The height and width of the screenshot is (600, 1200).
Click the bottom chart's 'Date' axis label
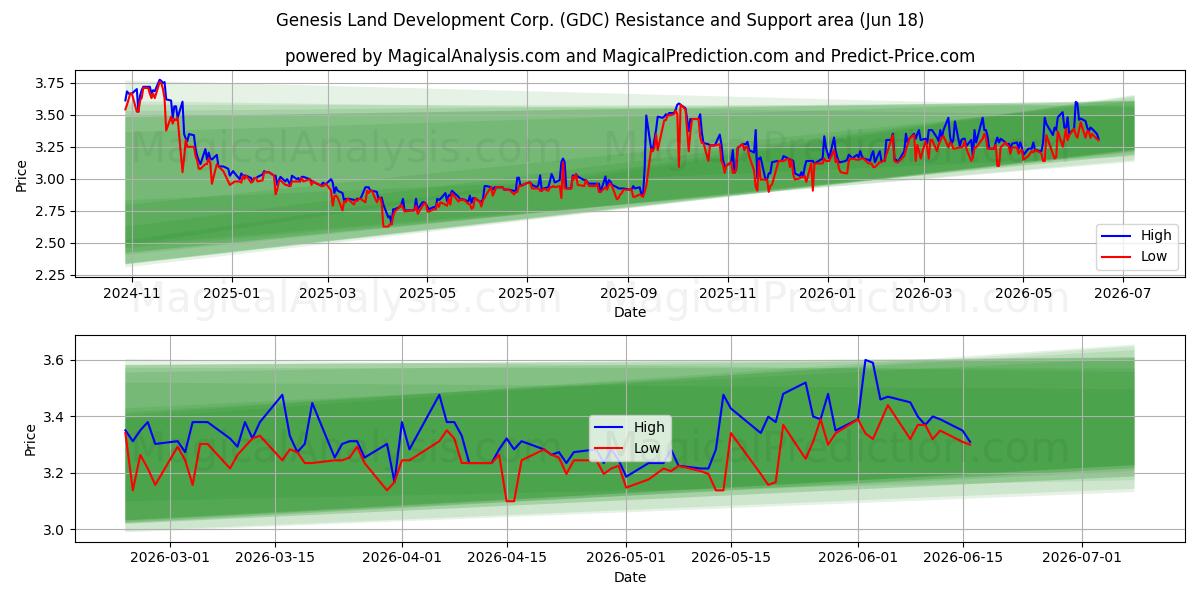(x=630, y=577)
